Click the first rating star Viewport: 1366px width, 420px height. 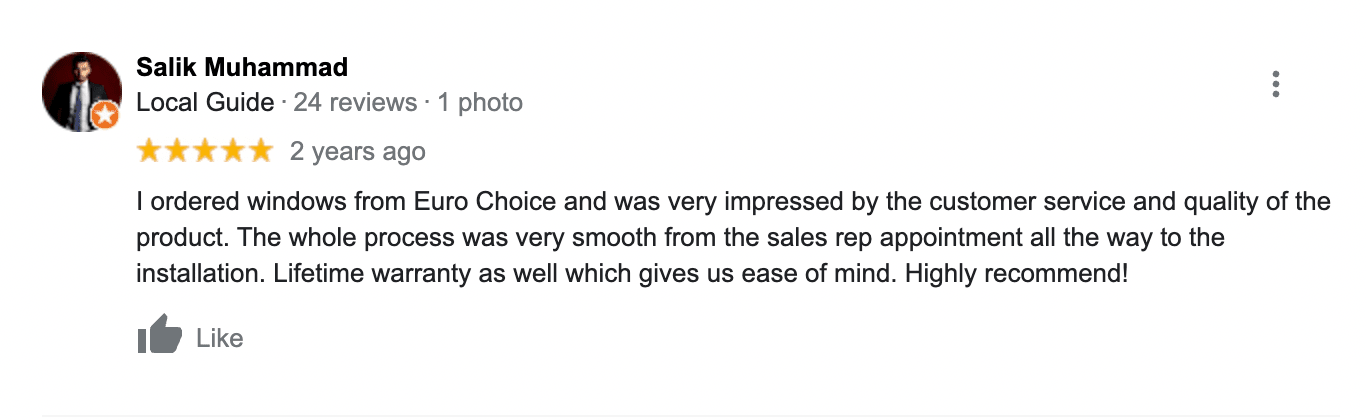click(x=150, y=151)
